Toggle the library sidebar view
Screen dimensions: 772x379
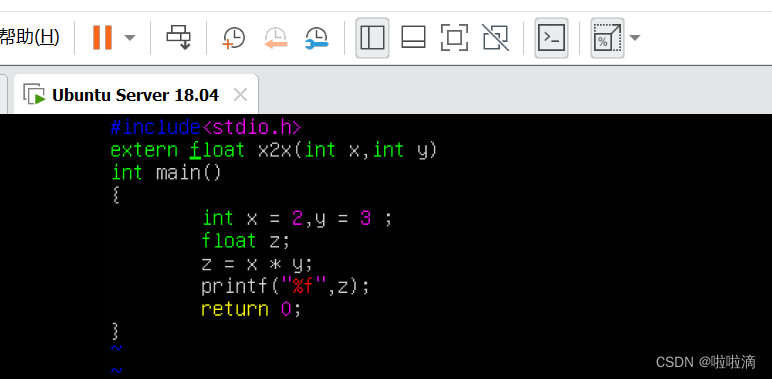[372, 38]
